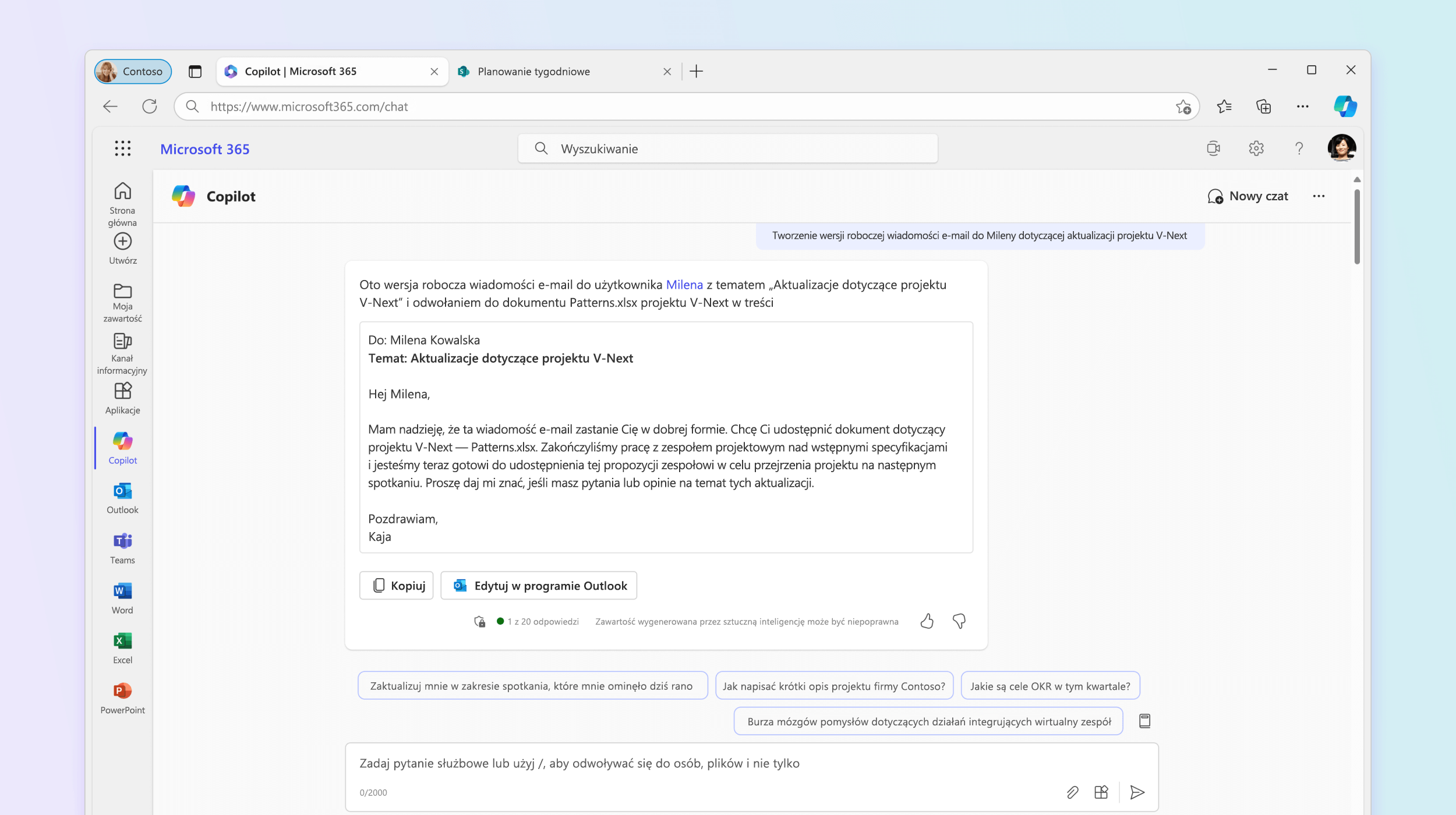Screen dimensions: 1456x815
Task: Start a Nowy czat
Action: coord(1248,196)
